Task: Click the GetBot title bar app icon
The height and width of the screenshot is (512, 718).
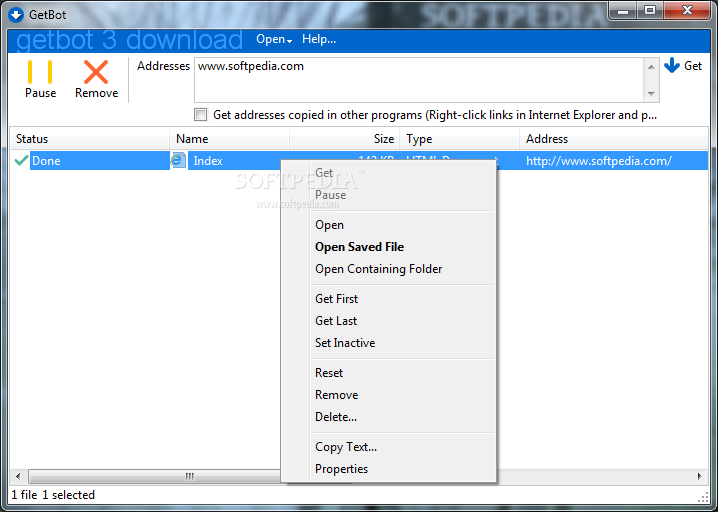Action: pos(16,15)
